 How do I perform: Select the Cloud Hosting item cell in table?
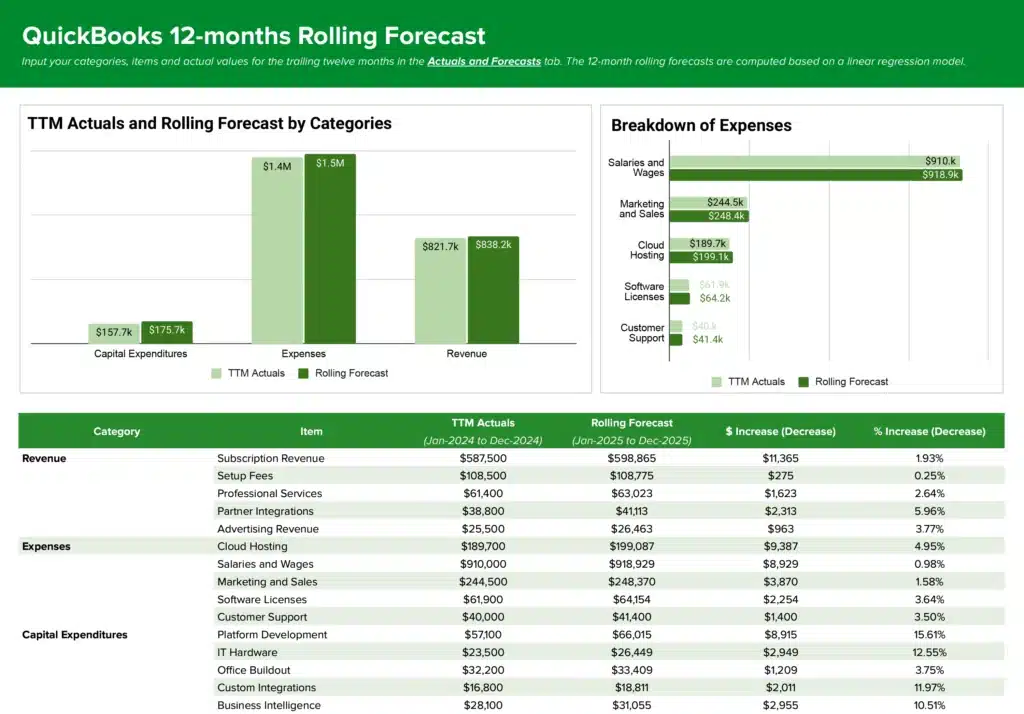pos(252,547)
